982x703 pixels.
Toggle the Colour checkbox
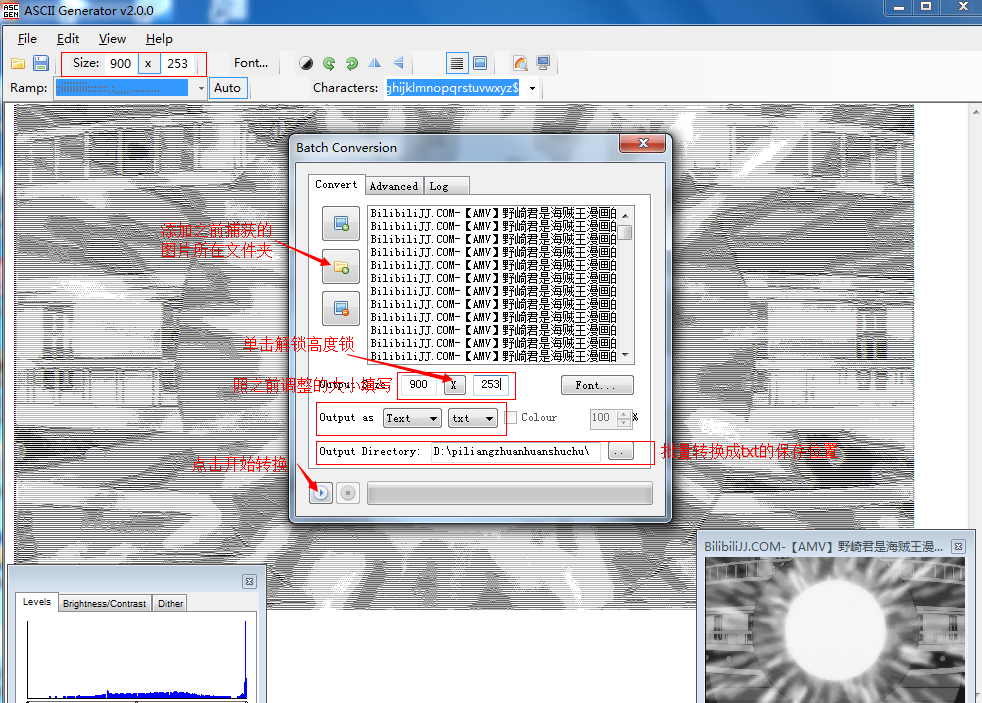[x=511, y=418]
